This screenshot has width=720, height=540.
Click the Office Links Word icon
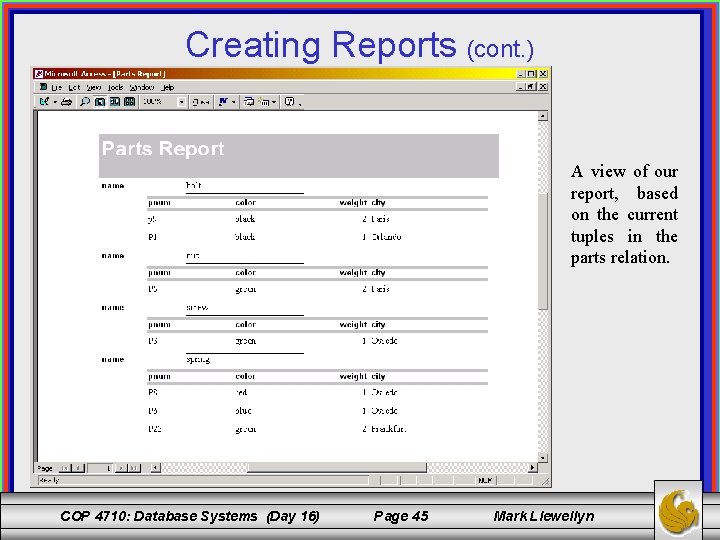coord(223,101)
